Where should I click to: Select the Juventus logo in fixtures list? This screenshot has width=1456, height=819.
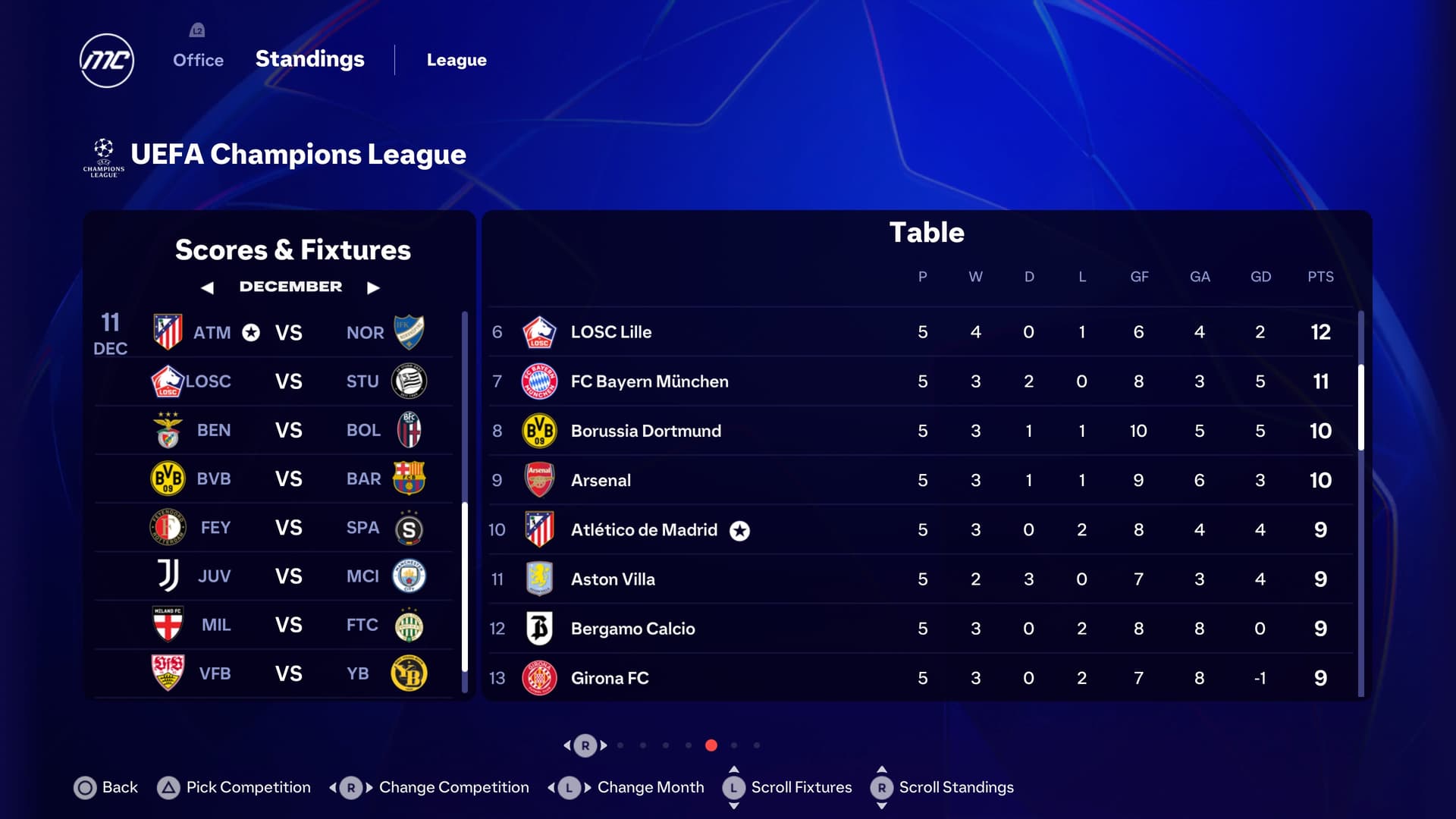click(168, 576)
